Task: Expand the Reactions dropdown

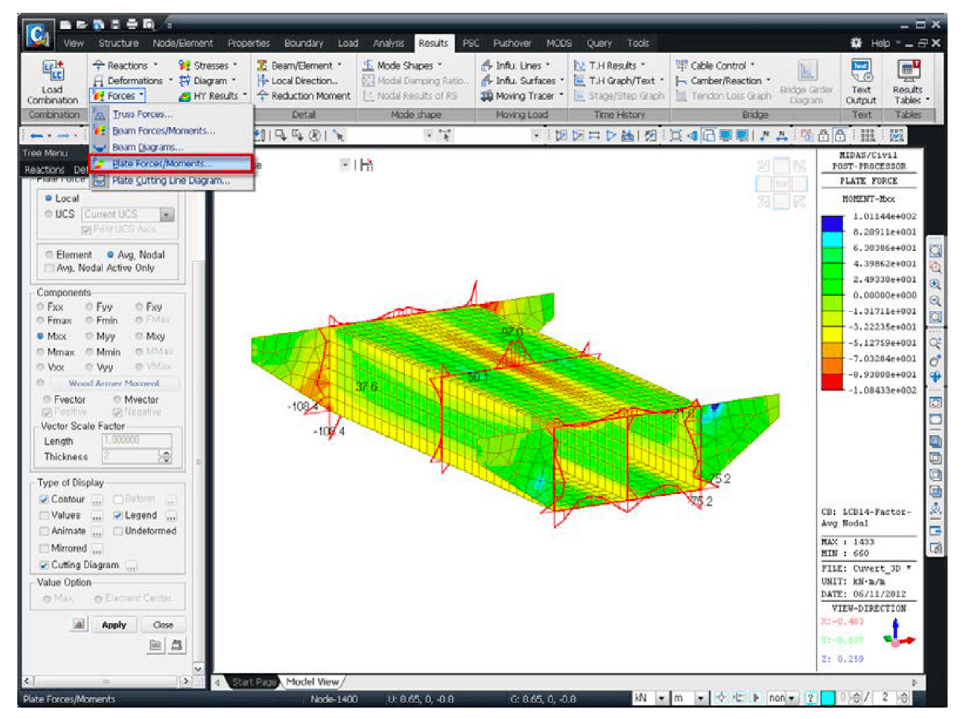Action: pyautogui.click(x=156, y=65)
